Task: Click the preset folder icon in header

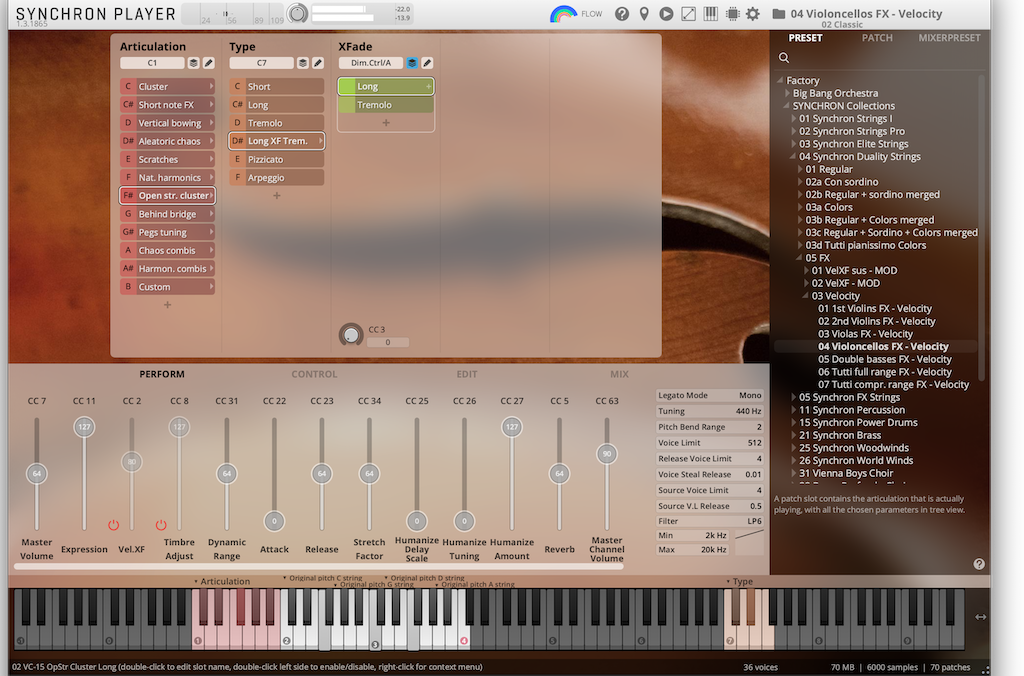Action: click(x=778, y=14)
